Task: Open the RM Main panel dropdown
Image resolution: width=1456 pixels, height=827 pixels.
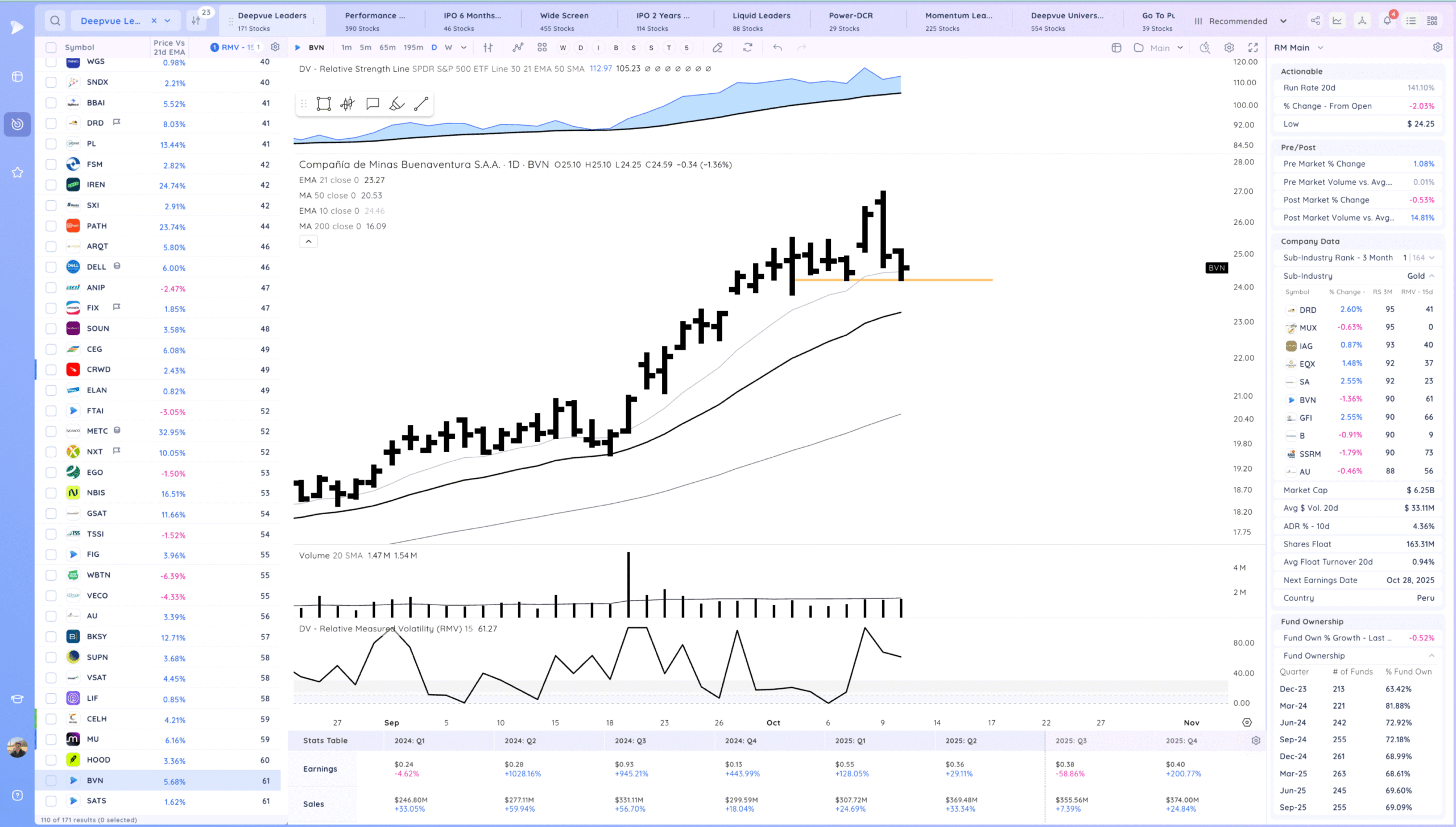Action: click(x=1320, y=48)
